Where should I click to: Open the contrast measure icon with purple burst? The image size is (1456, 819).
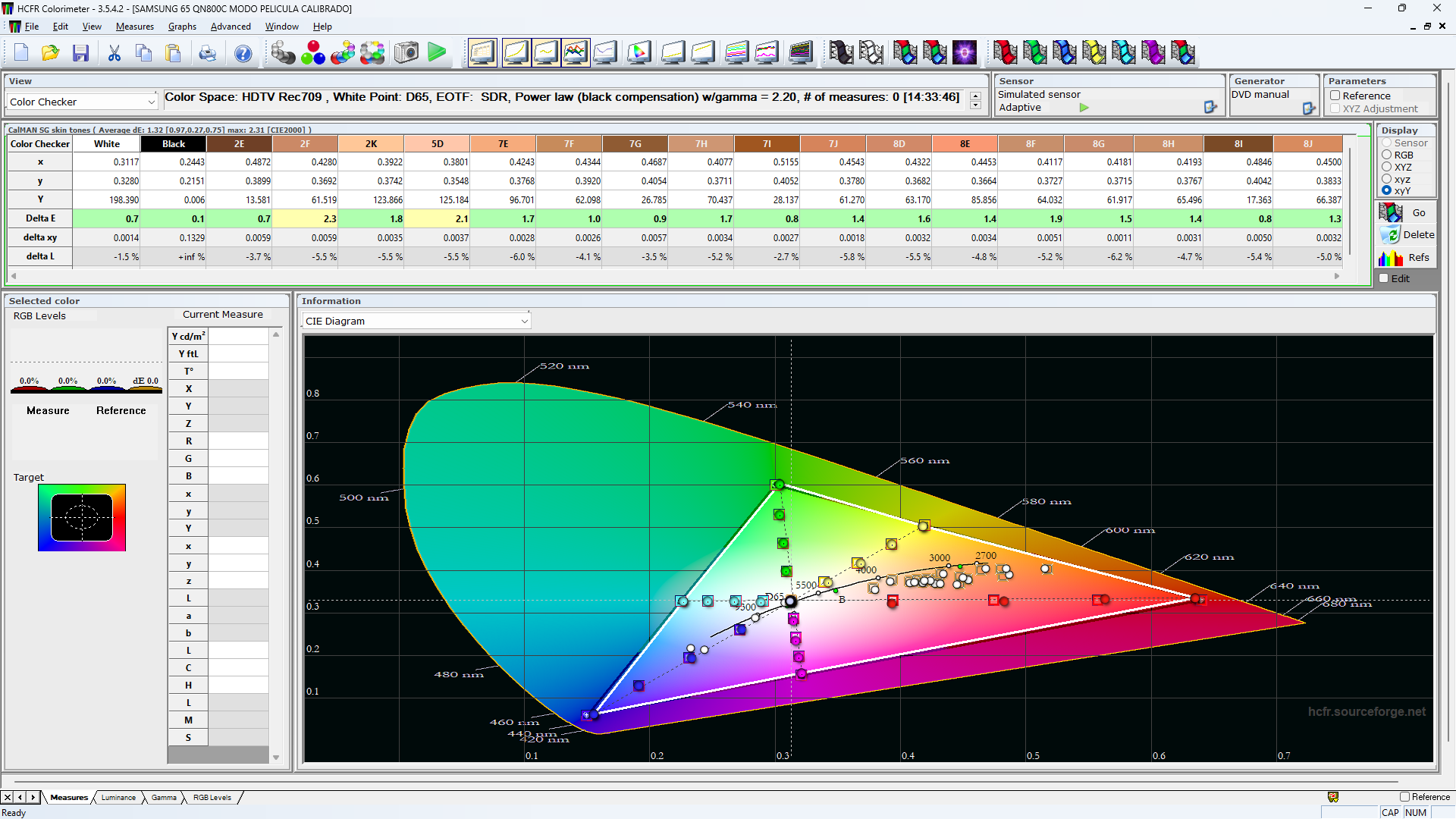tap(965, 52)
